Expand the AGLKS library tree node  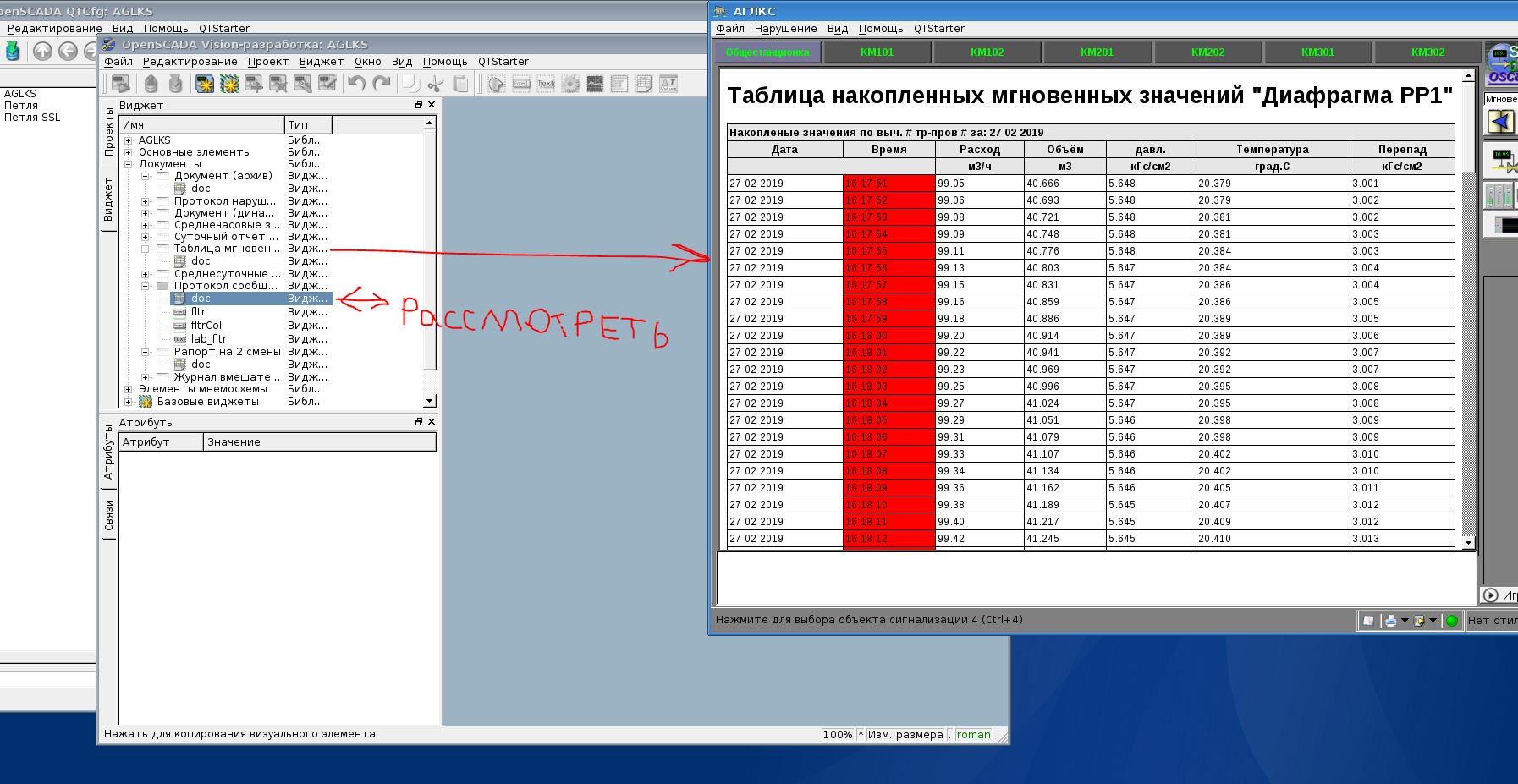tap(129, 140)
